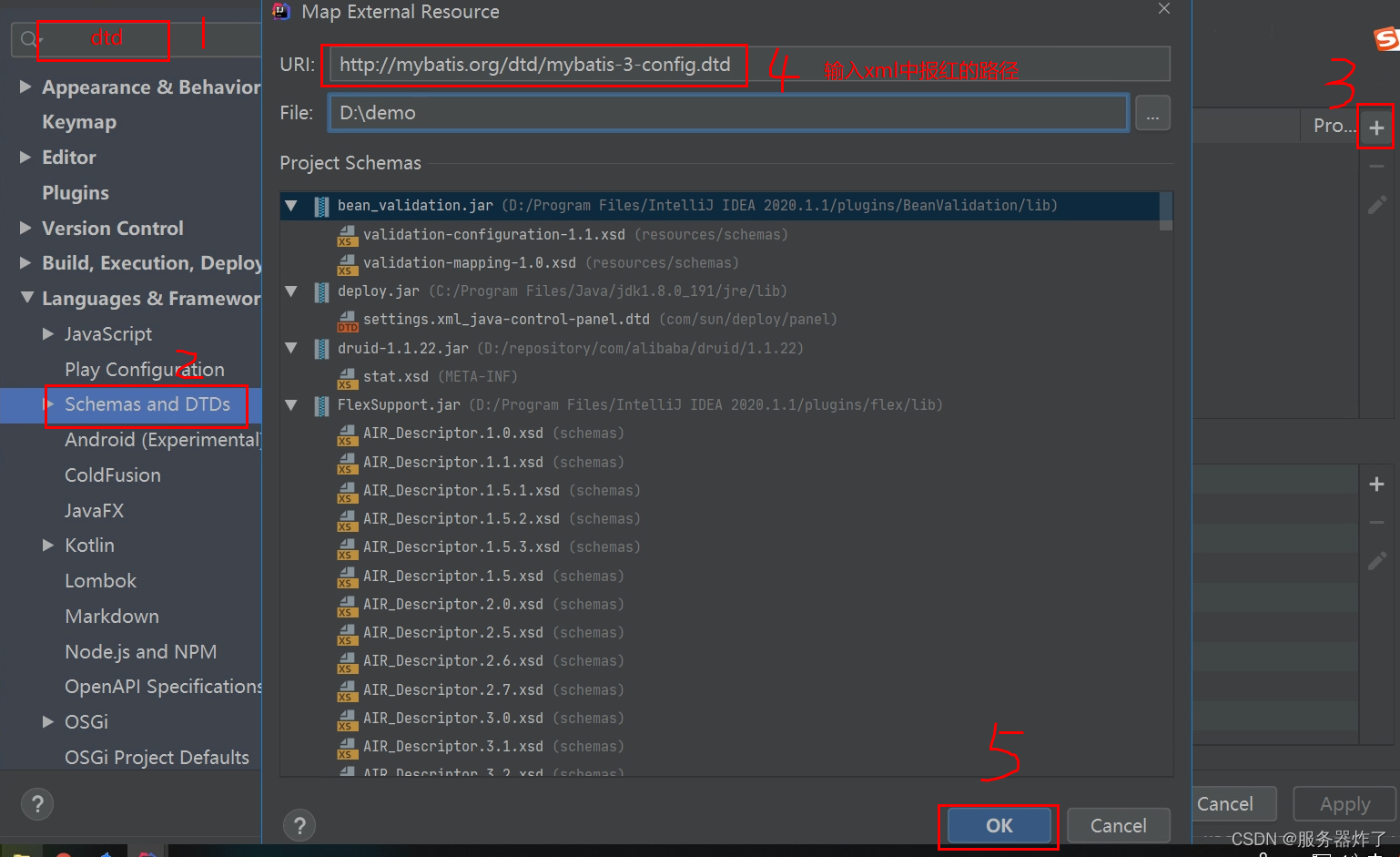
Task: Select OSGi Project Defaults settings
Action: (x=157, y=758)
